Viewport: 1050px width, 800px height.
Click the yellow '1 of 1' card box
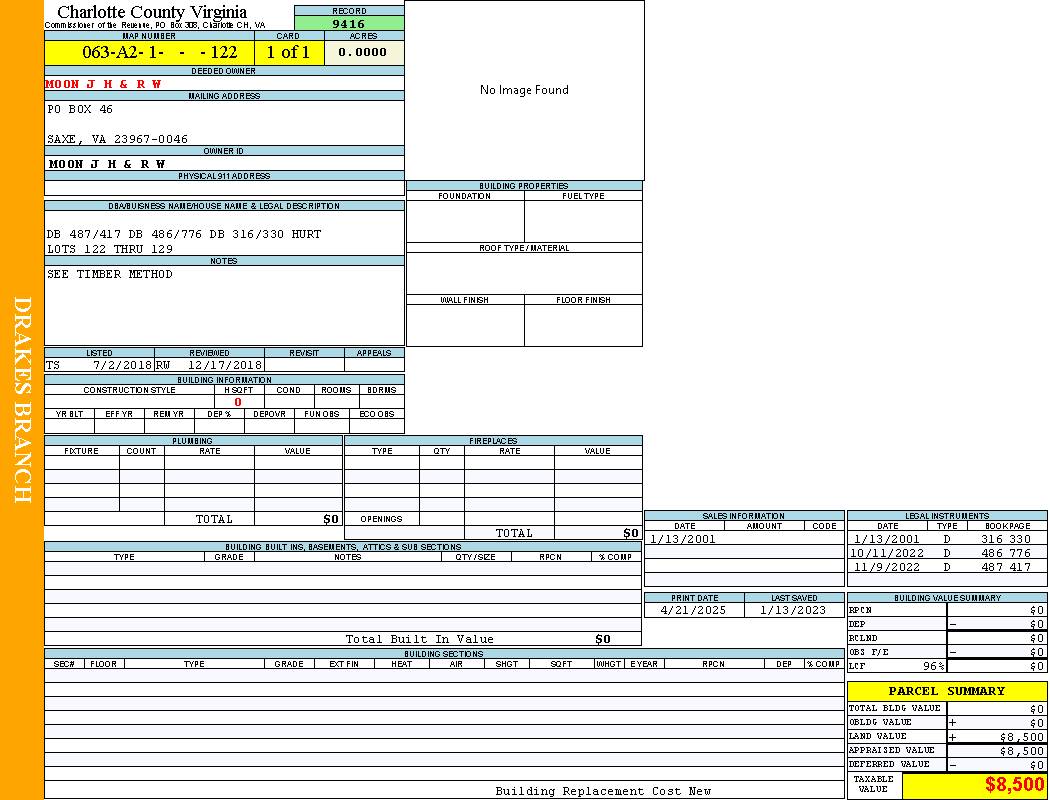[288, 52]
